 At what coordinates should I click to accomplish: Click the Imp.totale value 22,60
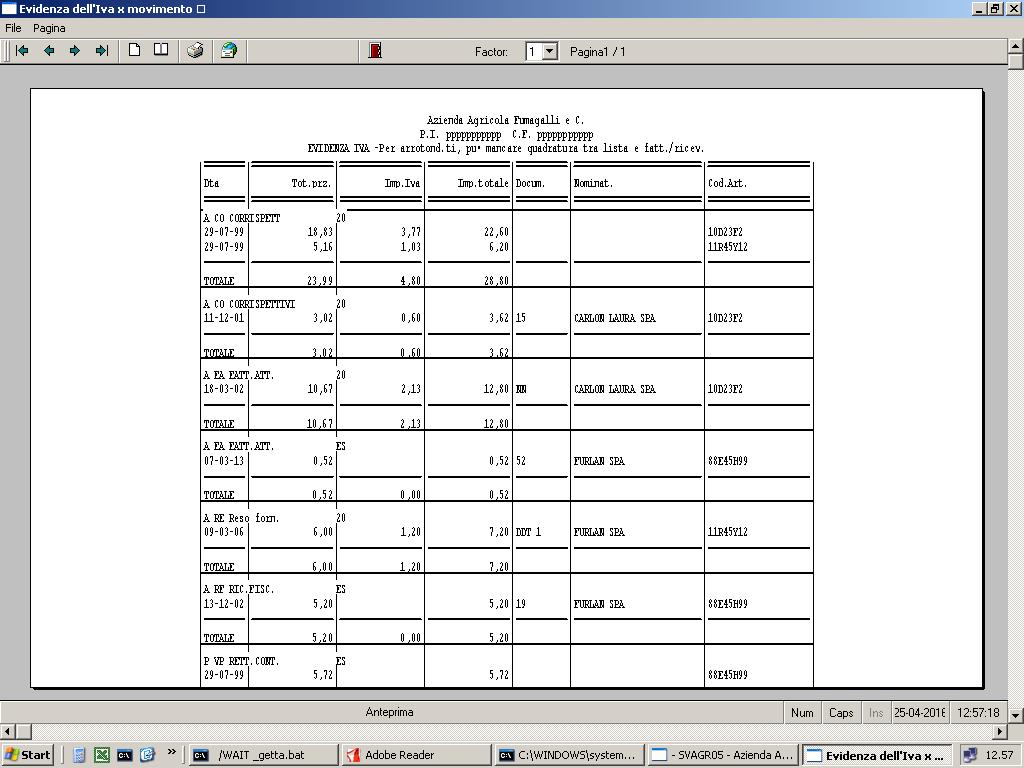[x=496, y=232]
